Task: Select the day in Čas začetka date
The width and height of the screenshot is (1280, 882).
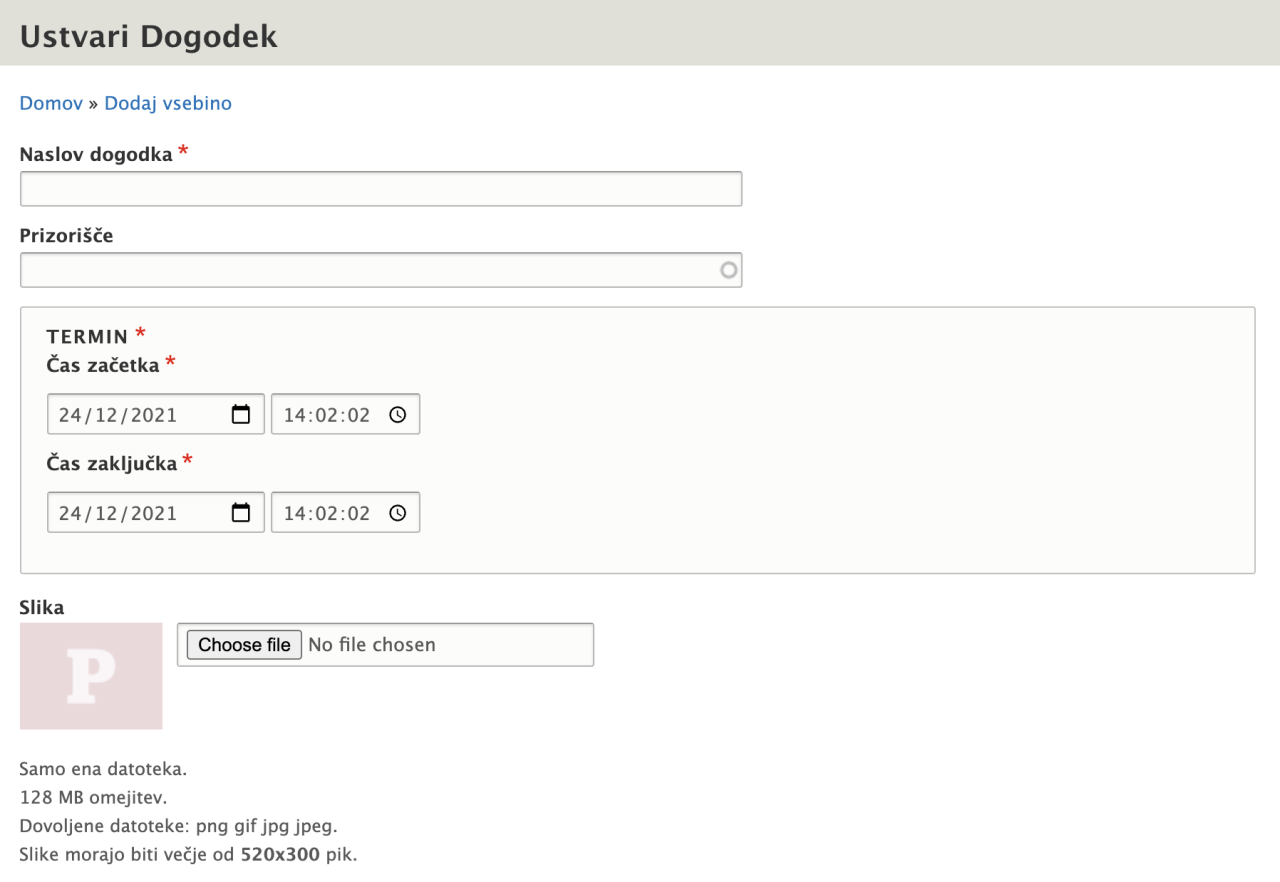Action: coord(70,415)
